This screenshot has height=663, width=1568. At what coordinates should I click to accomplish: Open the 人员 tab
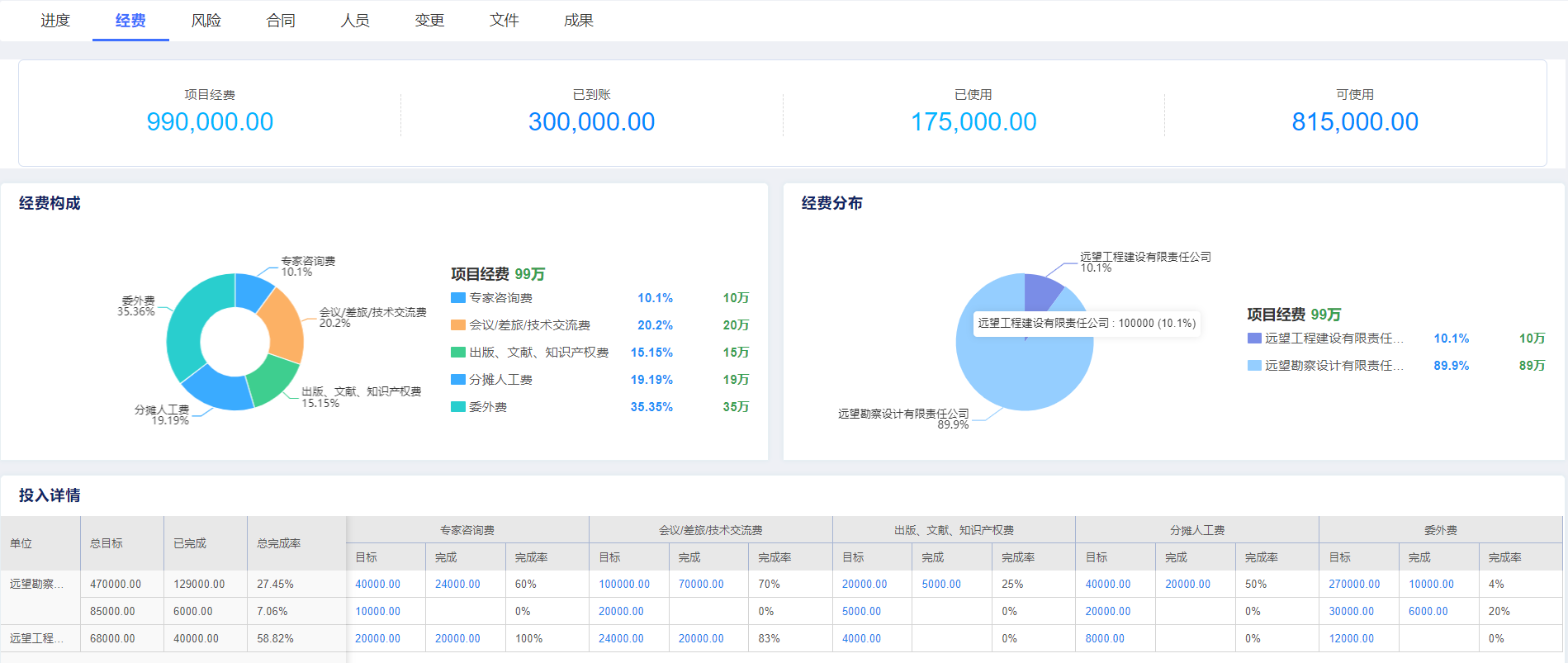(355, 21)
